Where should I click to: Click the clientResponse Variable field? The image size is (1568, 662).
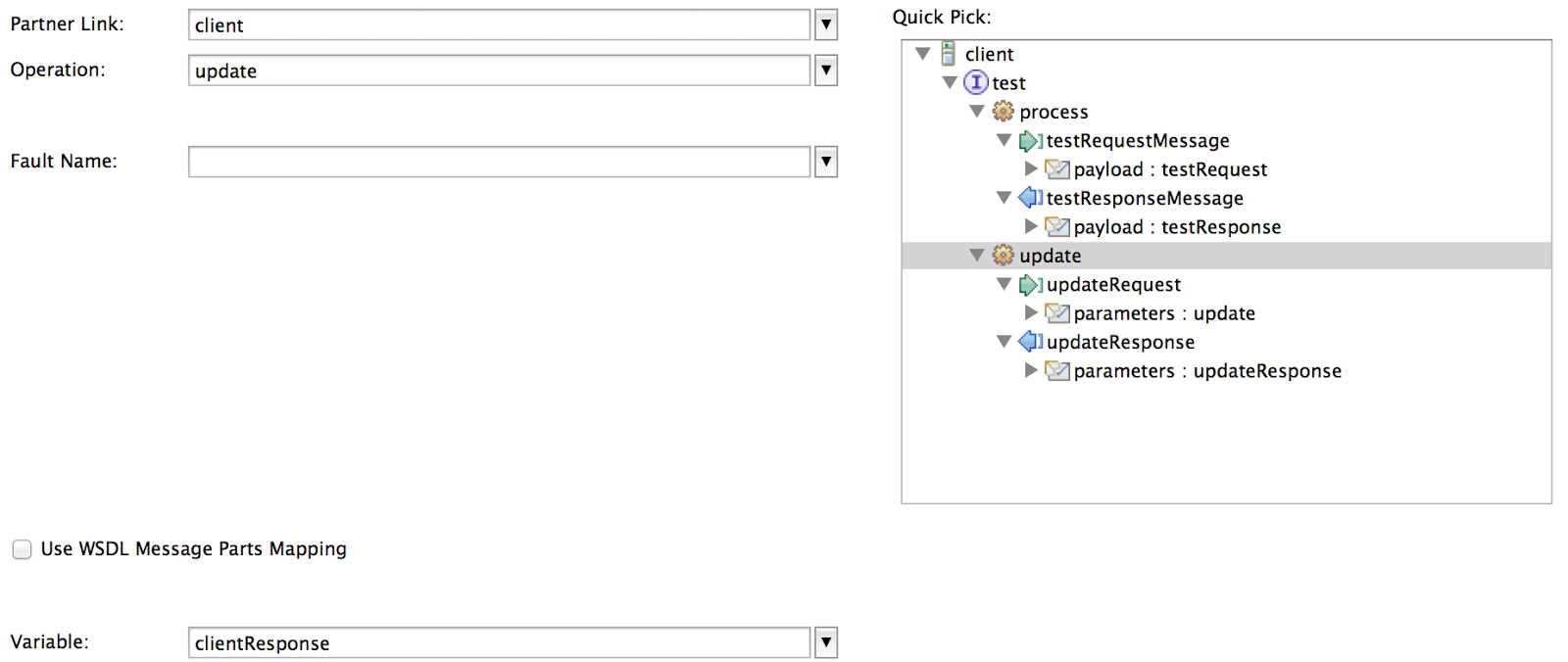coord(499,642)
